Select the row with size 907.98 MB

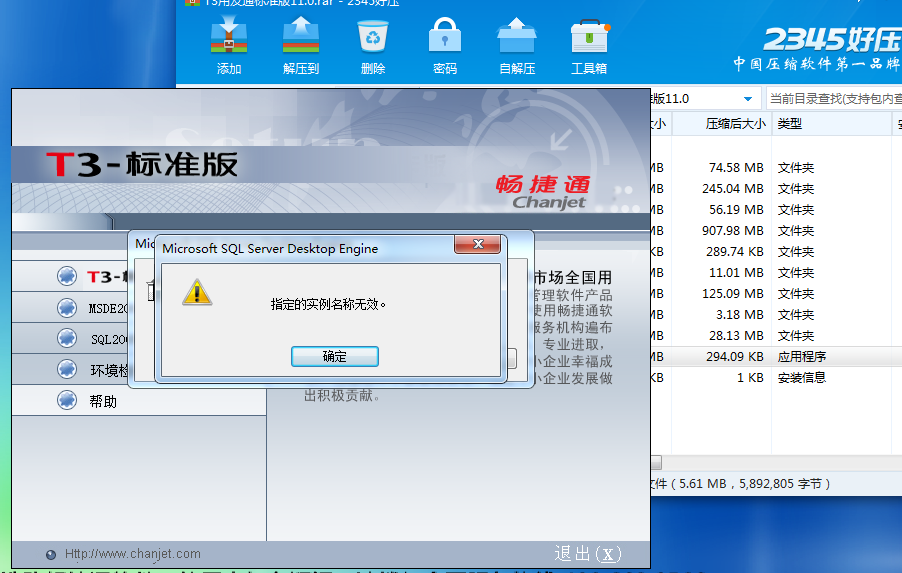(776, 231)
